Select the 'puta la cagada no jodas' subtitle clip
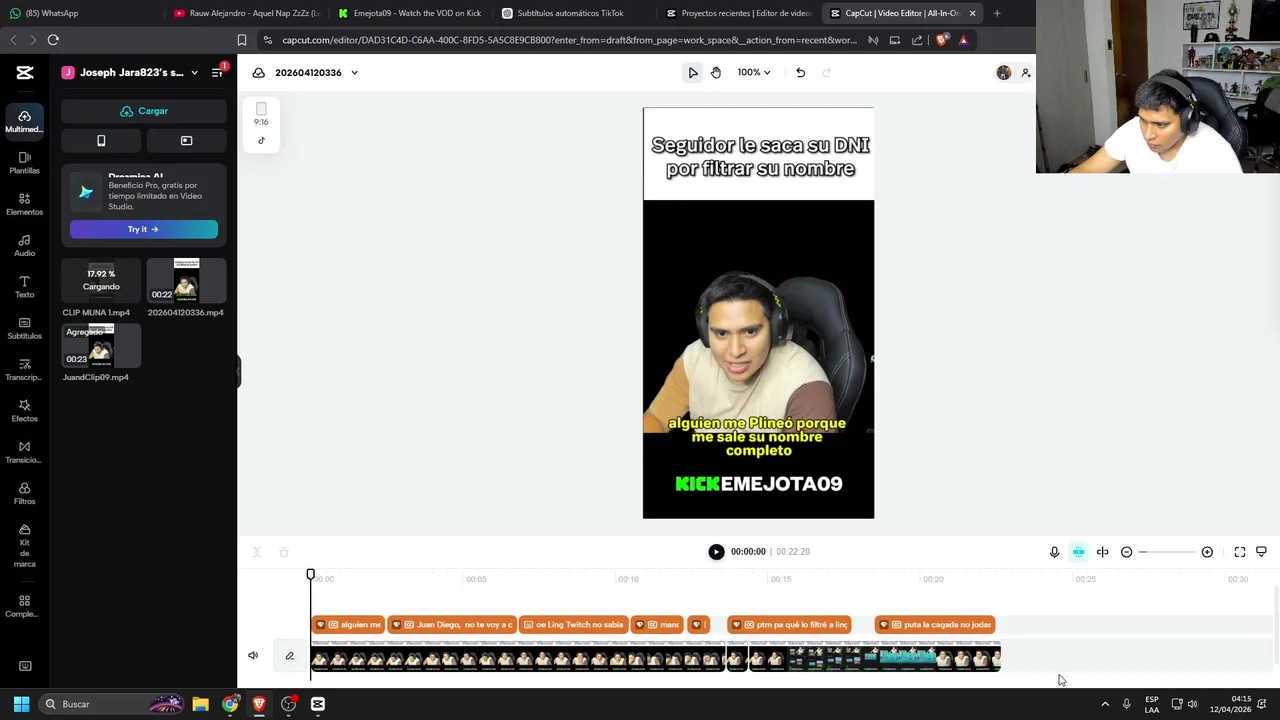This screenshot has height=720, width=1280. click(935, 625)
